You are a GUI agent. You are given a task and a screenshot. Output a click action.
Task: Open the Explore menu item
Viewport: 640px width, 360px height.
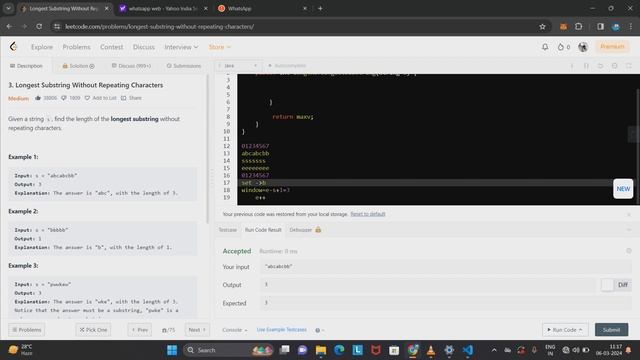(42, 47)
